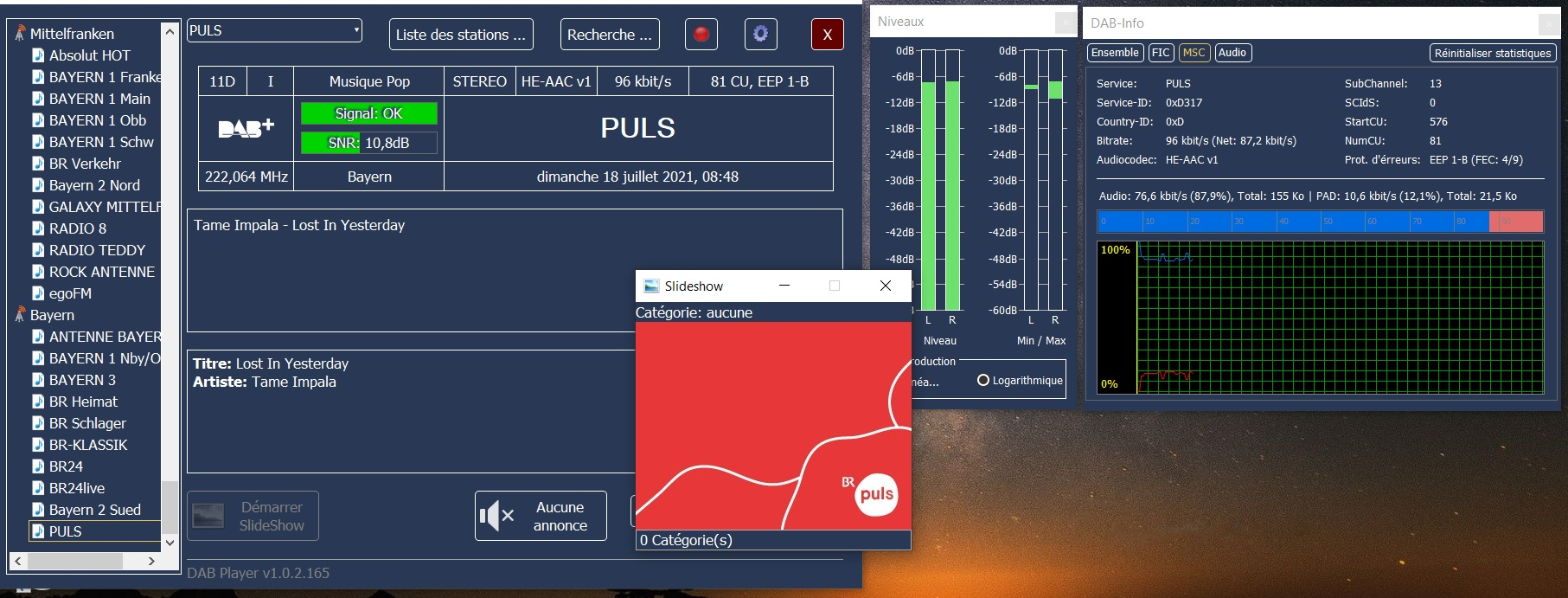Viewport: 1568px width, 598px height.
Task: Click the STEREO mode cell
Action: 480,81
